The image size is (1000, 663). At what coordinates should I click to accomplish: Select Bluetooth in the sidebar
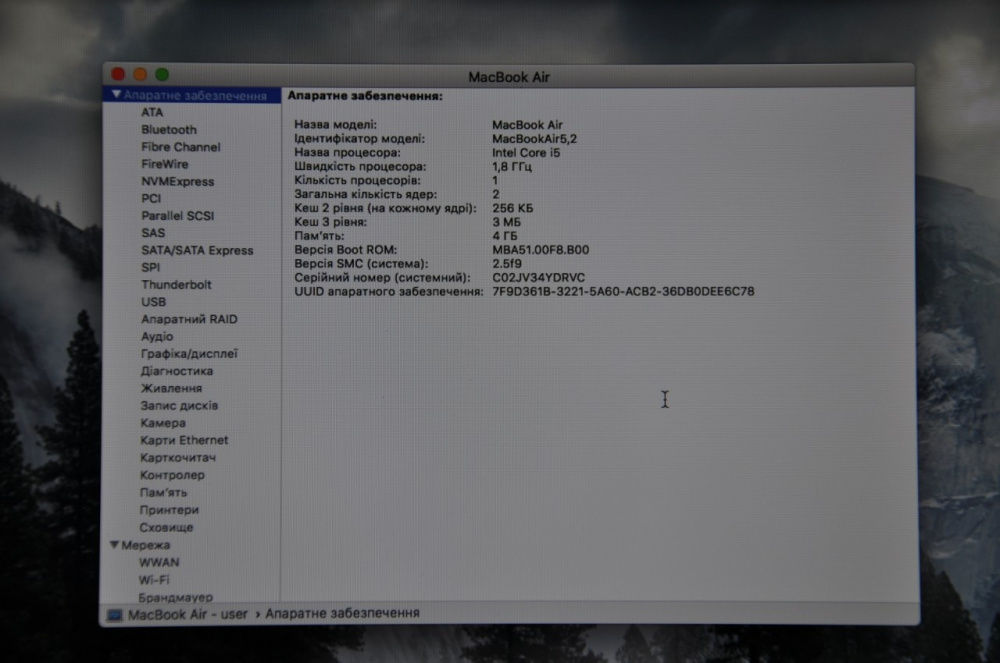tap(169, 129)
